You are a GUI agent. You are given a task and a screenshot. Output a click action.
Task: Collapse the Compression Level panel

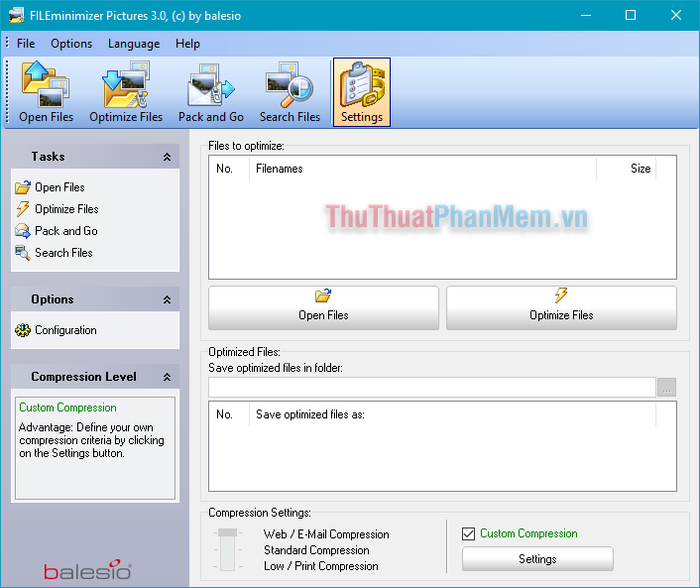167,377
